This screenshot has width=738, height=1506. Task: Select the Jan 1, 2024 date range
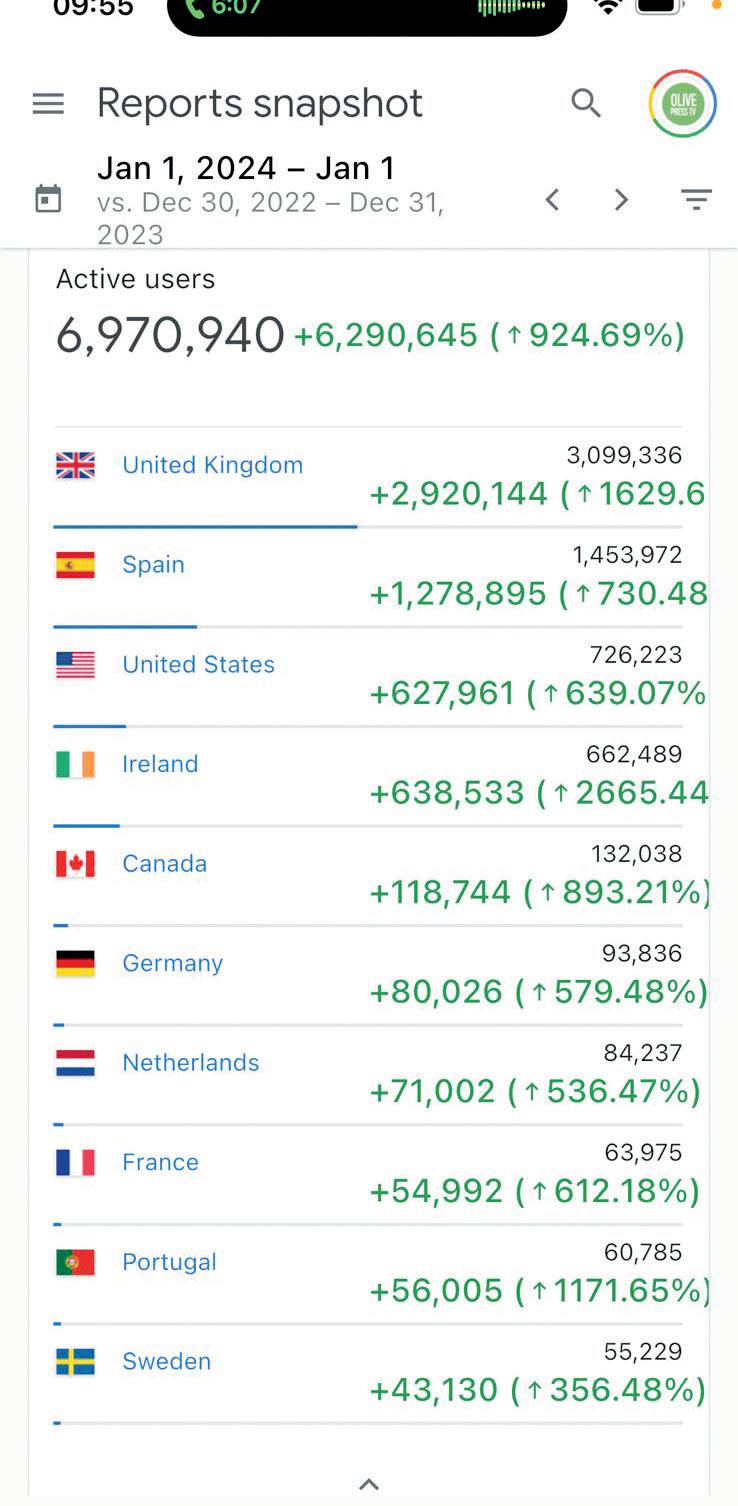246,167
